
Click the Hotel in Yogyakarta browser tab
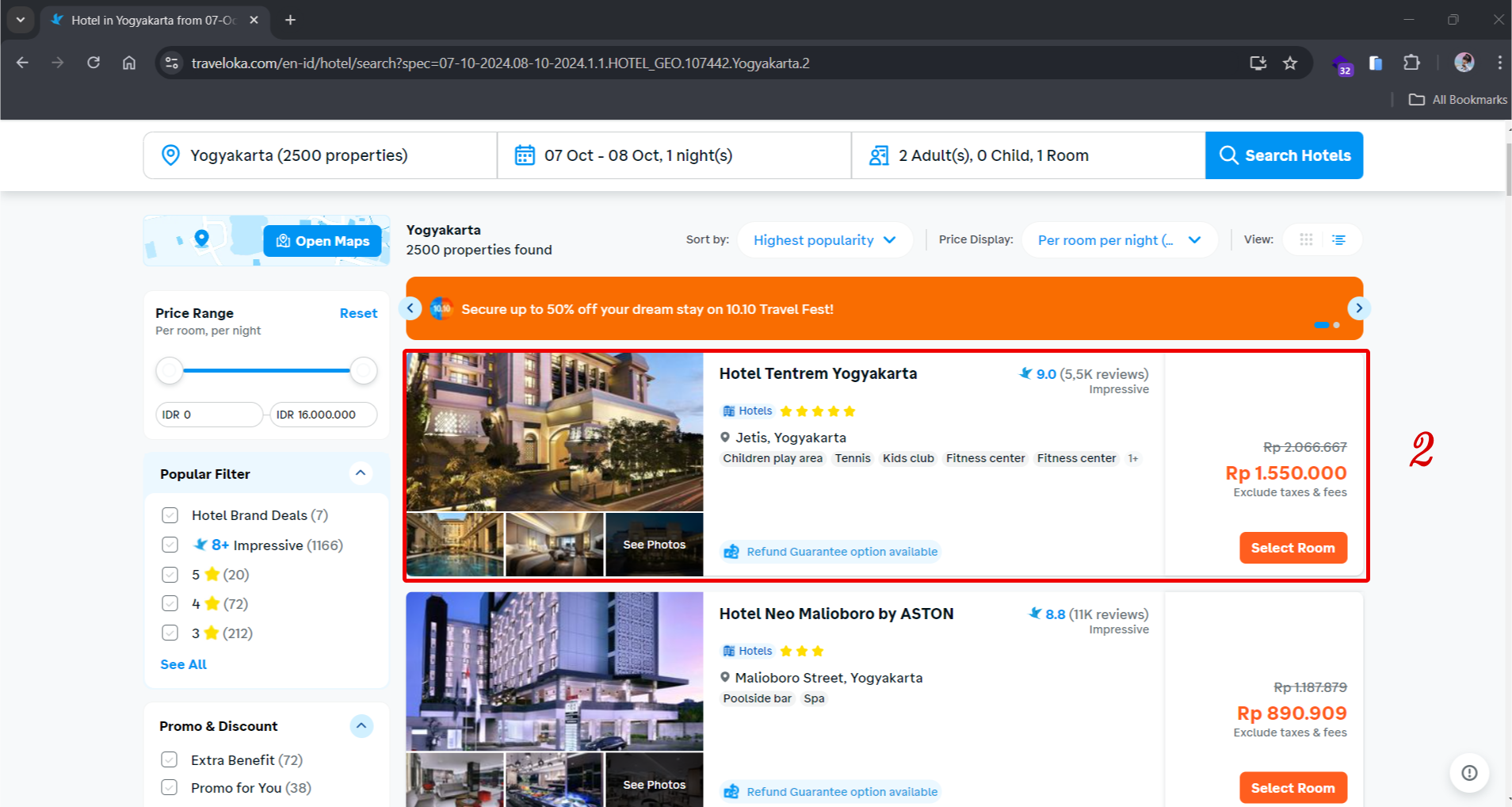155,20
